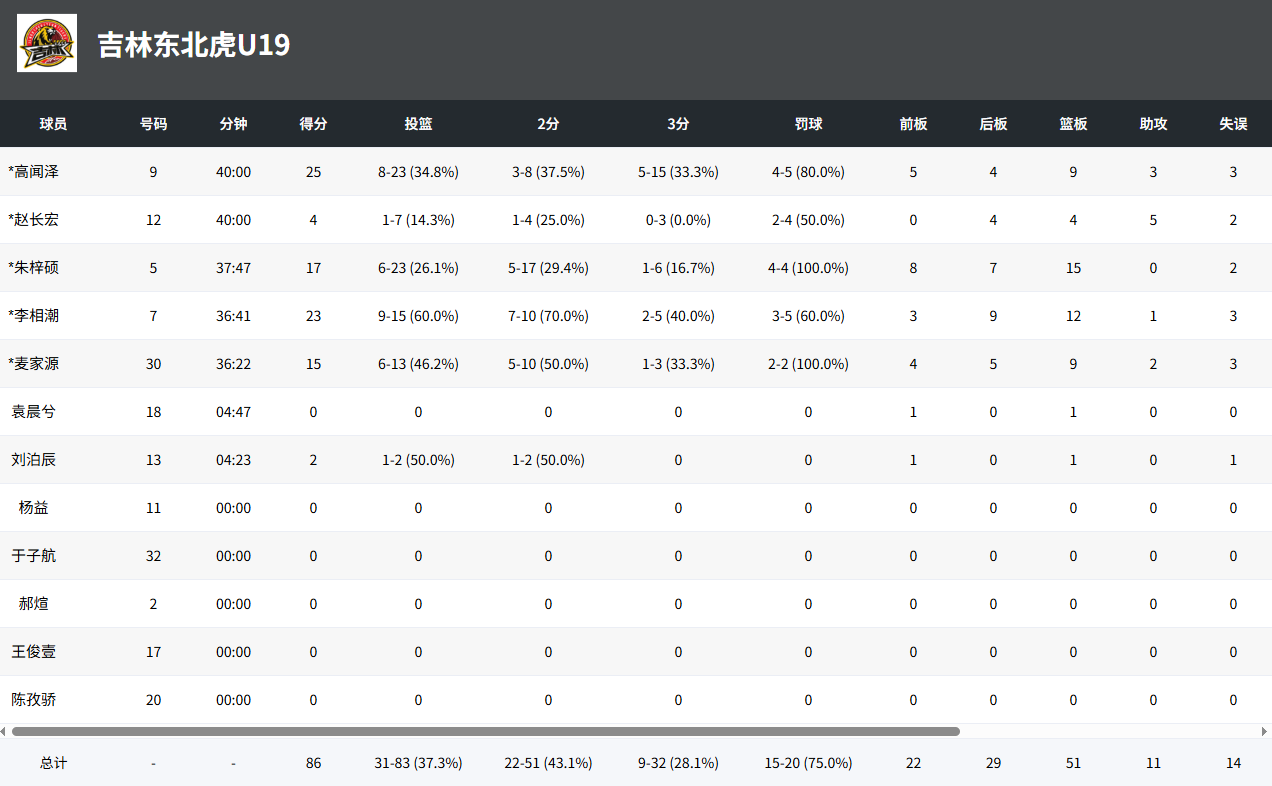Click the 吉林东北虎 team logo

click(47, 43)
